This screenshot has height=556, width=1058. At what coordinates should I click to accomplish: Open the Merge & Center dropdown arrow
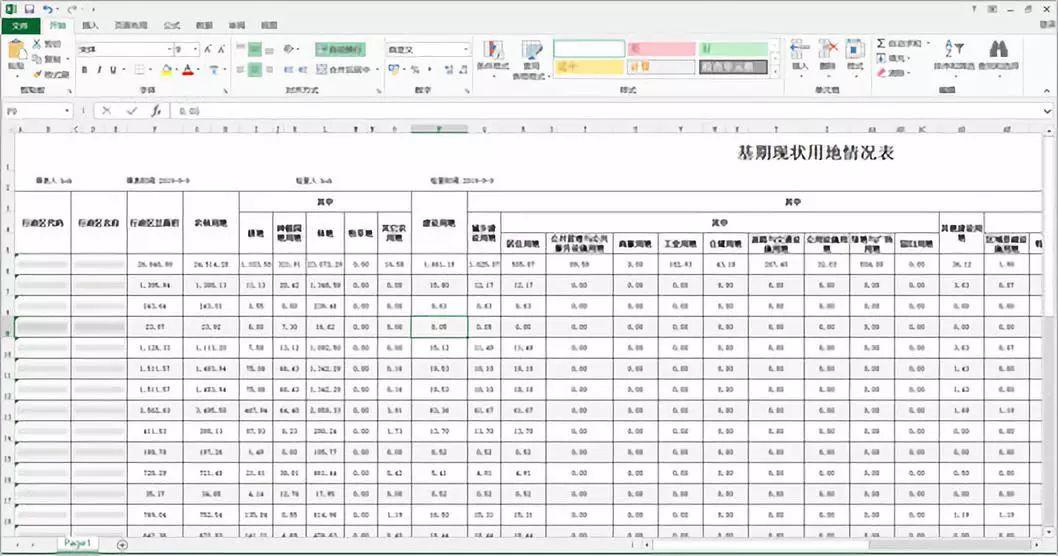(377, 70)
